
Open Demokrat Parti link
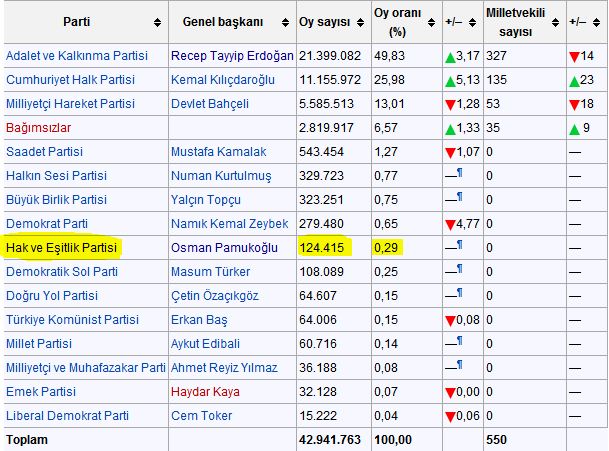[x=47, y=224]
